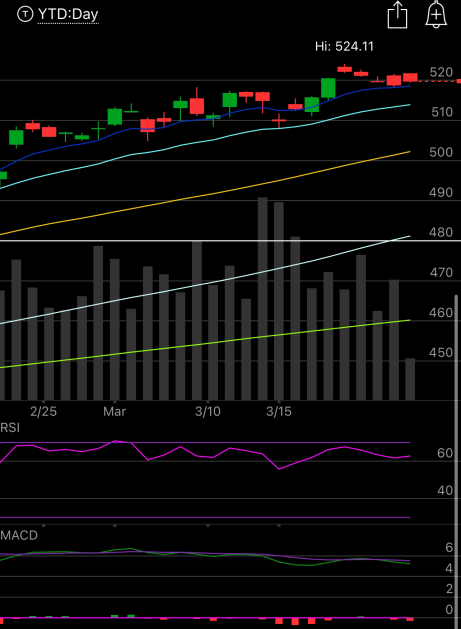This screenshot has height=629, width=461.
Task: Tap the share icon
Action: 397,15
